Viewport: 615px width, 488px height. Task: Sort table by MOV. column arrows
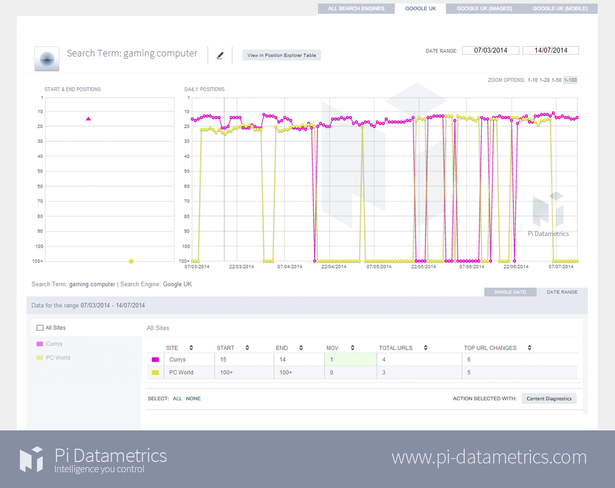click(352, 348)
